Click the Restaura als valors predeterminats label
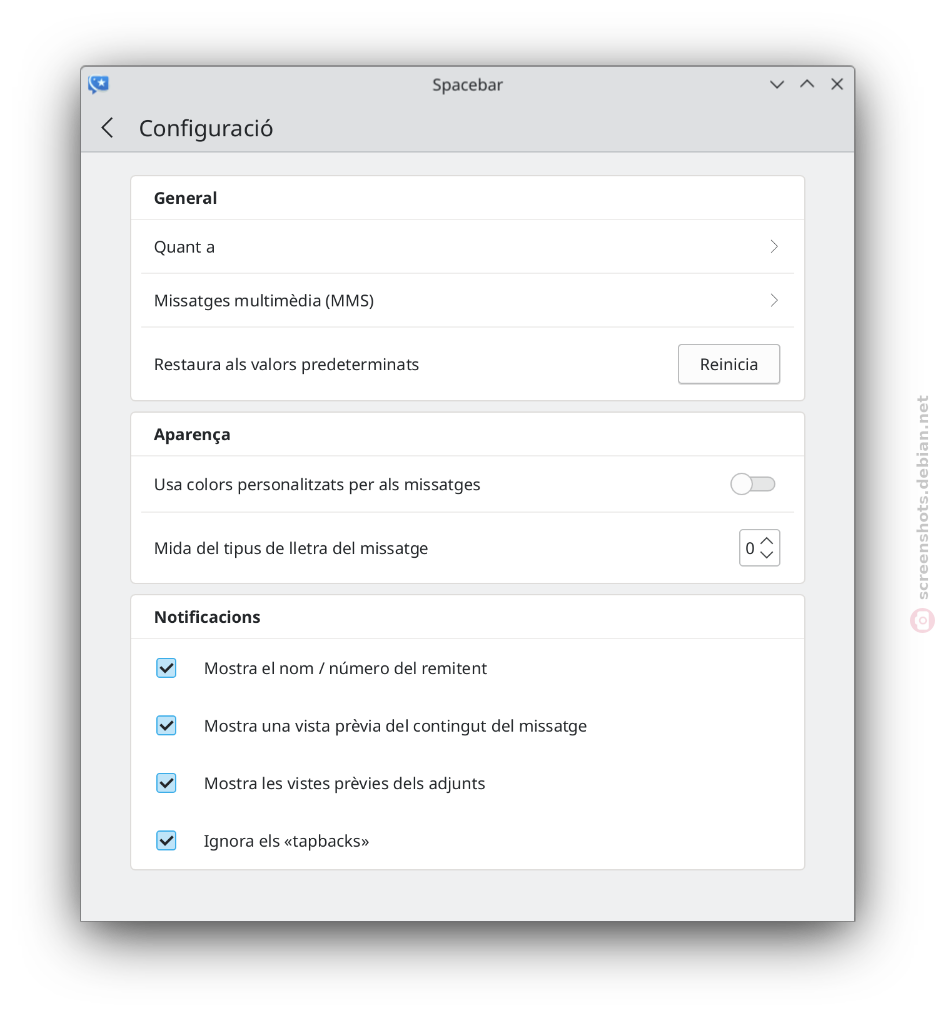This screenshot has height=1016, width=935. pyautogui.click(x=286, y=364)
